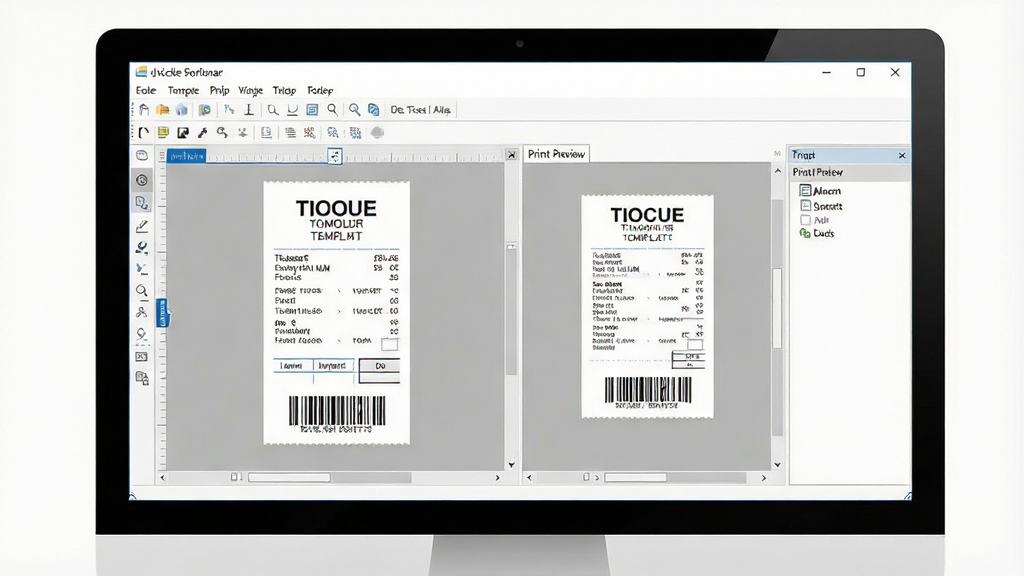Close the 'Tnapt' side panel
This screenshot has width=1024, height=576.
(x=902, y=155)
